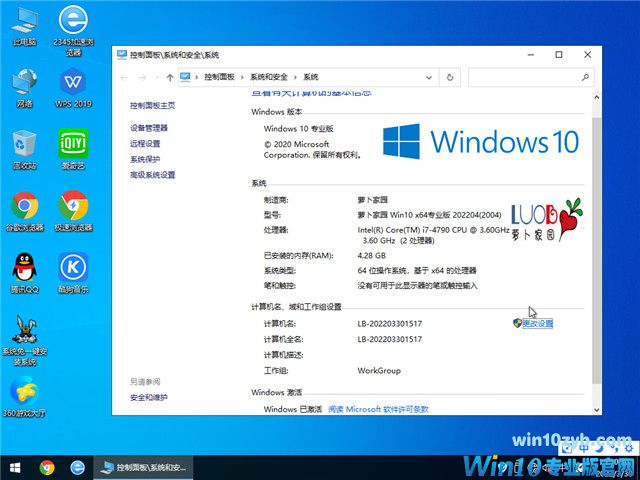This screenshot has width=640, height=480.
Task: Click 更改设置 link
Action: [538, 323]
